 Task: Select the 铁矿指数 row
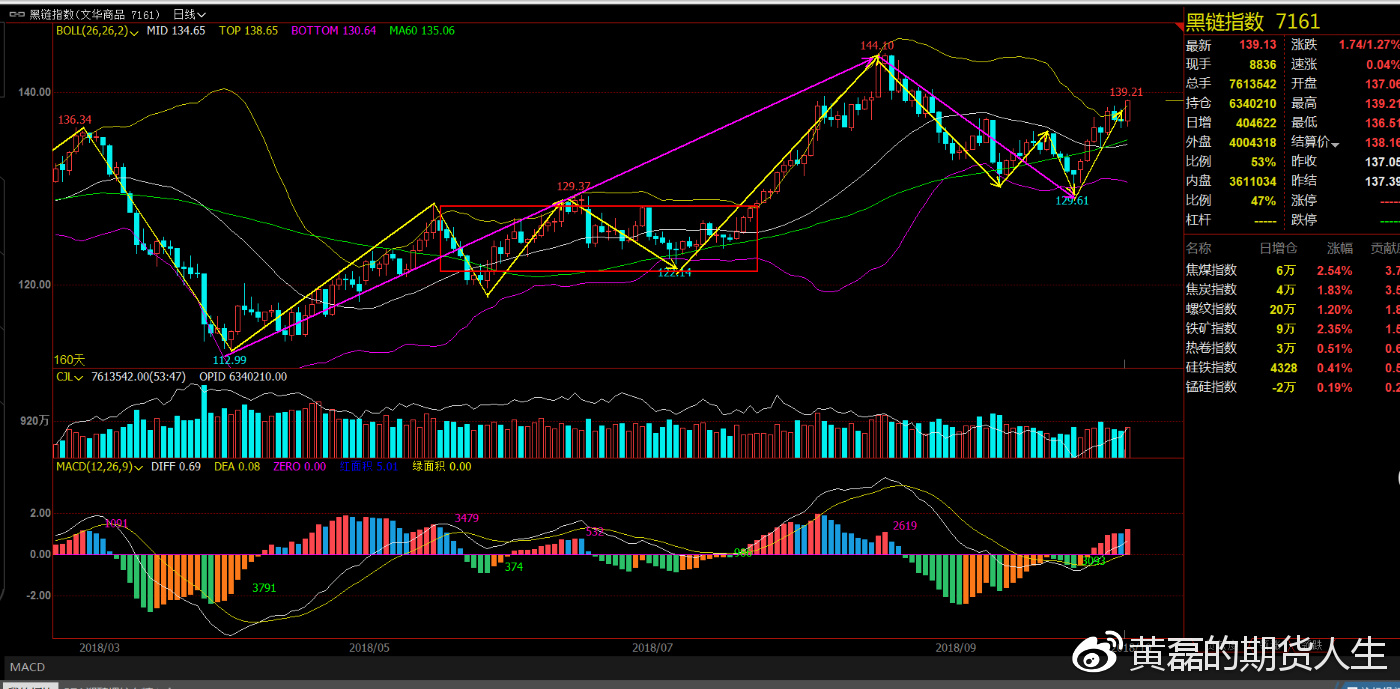pos(1292,328)
